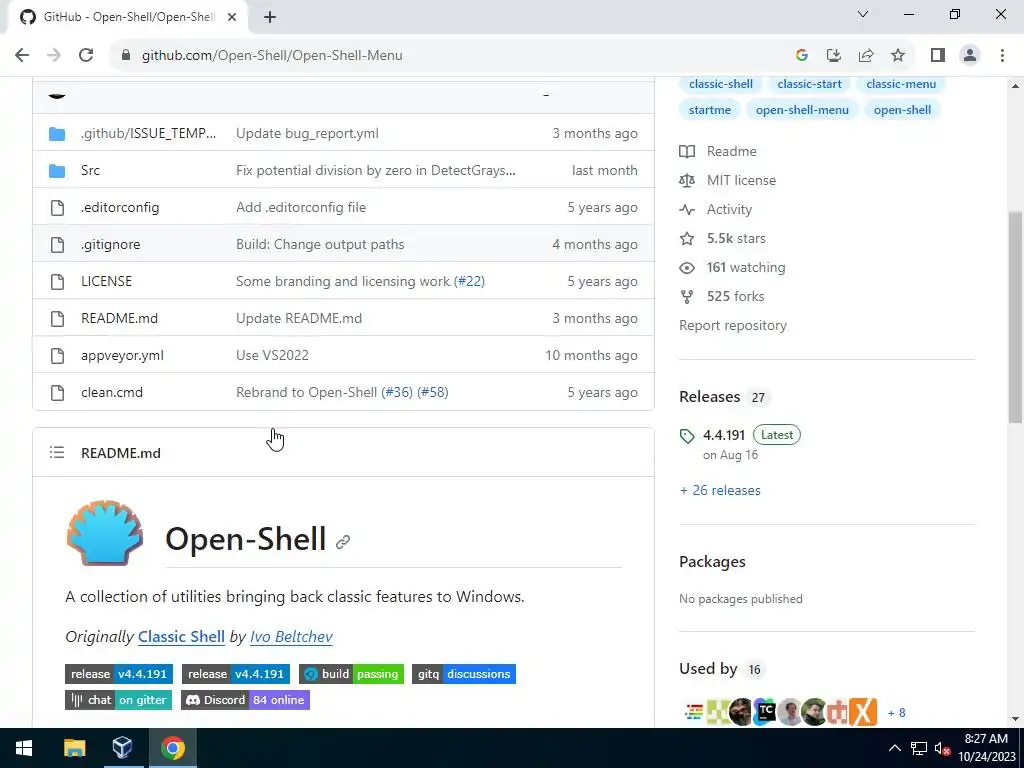Follow issue link #22
Viewport: 1024px width, 768px height.
click(x=470, y=281)
